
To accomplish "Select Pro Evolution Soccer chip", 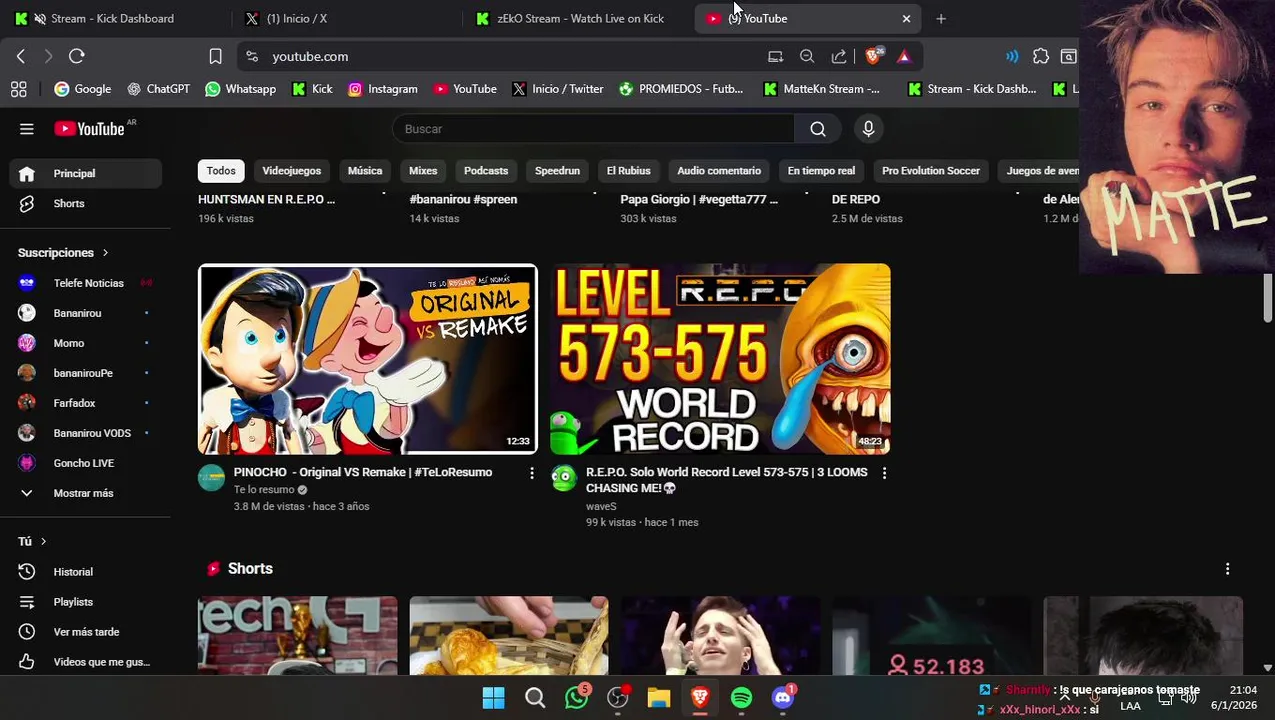I will pyautogui.click(x=931, y=171).
